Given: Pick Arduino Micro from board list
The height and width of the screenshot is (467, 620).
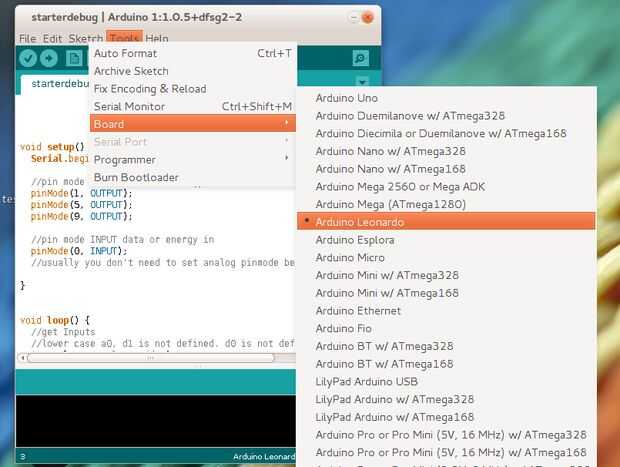Looking at the screenshot, I should [x=446, y=258].
